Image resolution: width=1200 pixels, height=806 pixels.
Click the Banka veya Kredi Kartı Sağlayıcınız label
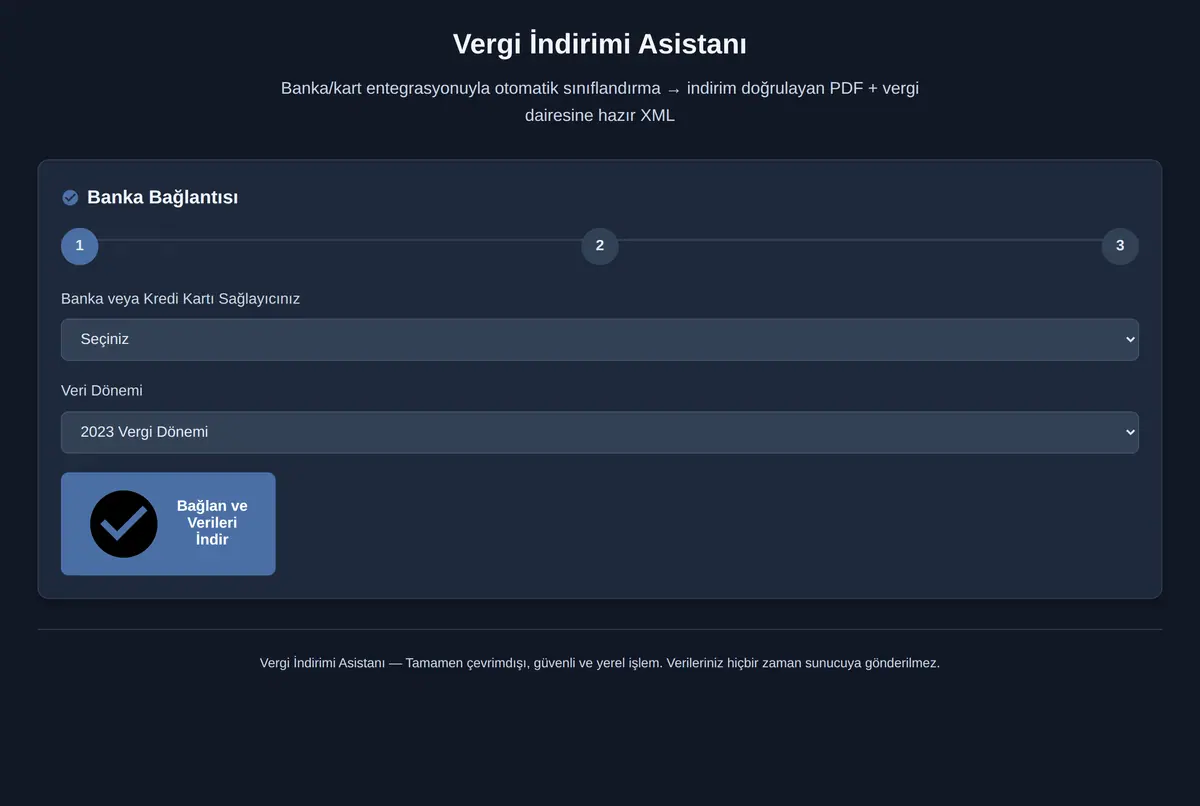point(181,299)
